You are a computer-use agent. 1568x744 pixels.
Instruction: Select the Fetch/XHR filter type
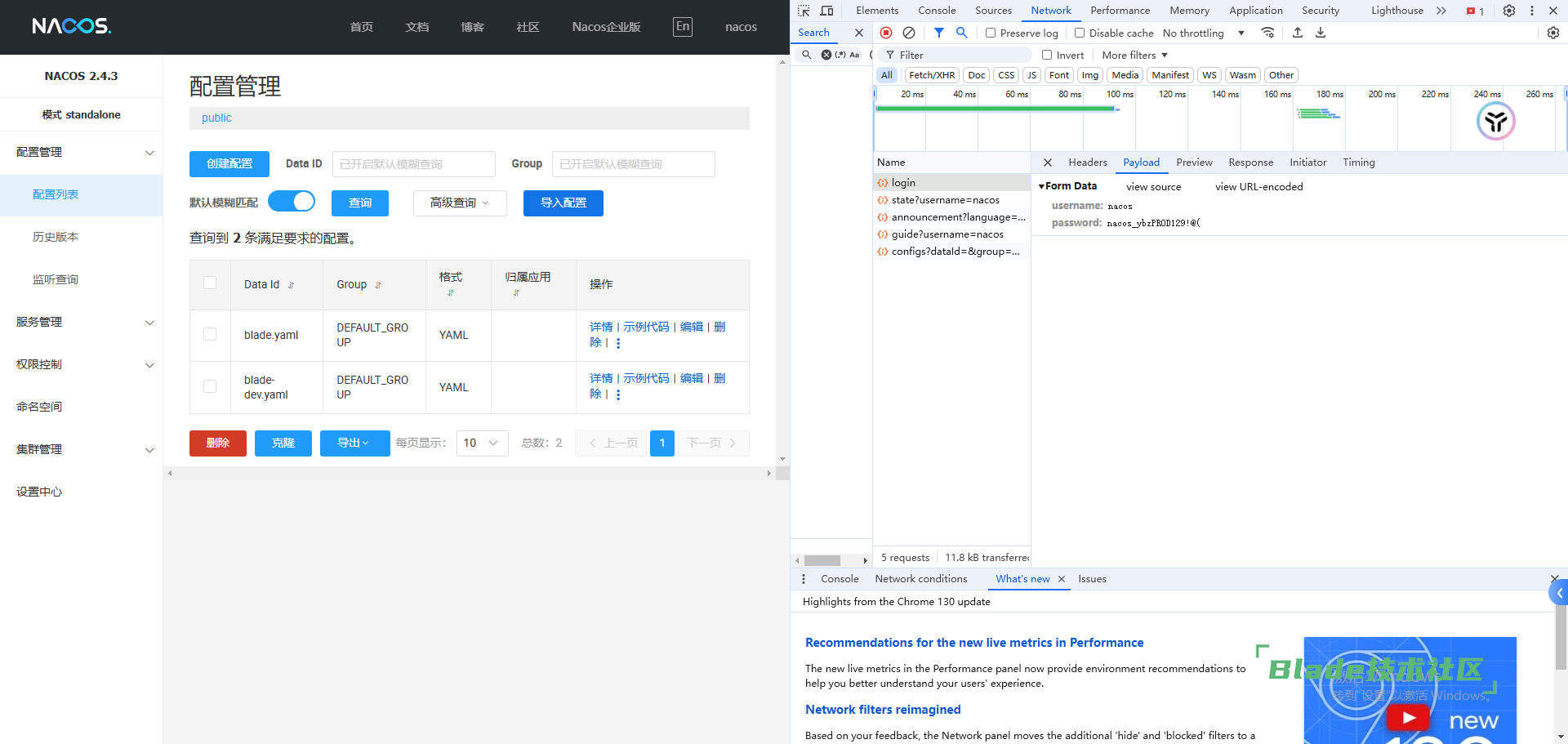(932, 75)
